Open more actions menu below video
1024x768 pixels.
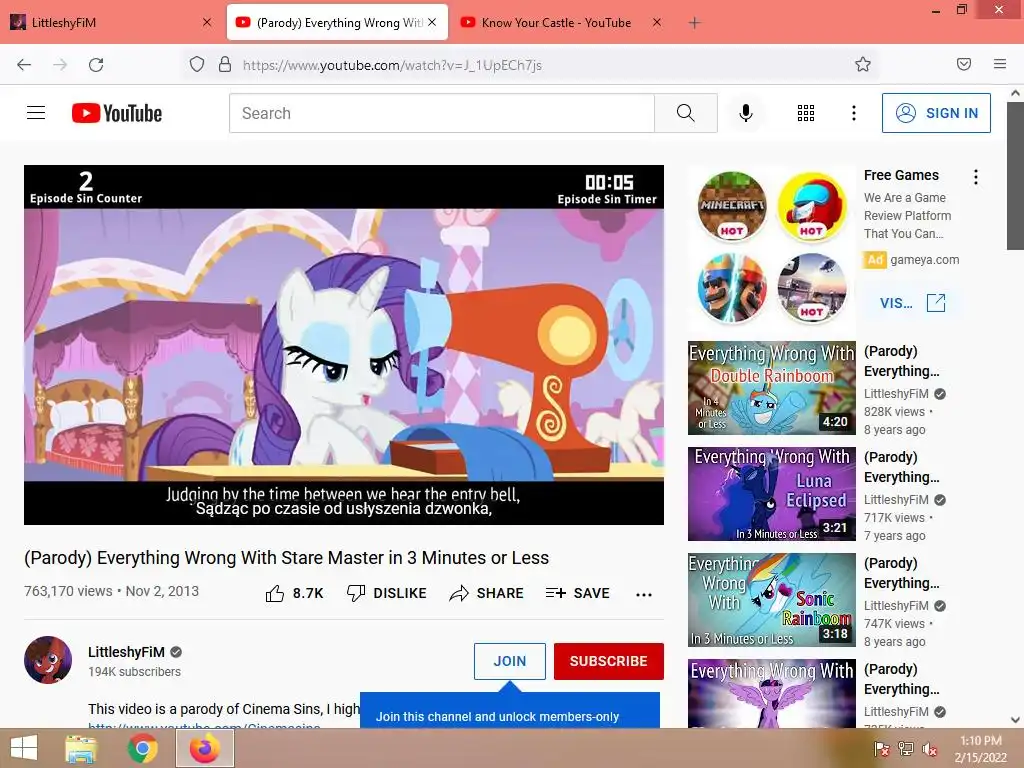[x=644, y=594]
